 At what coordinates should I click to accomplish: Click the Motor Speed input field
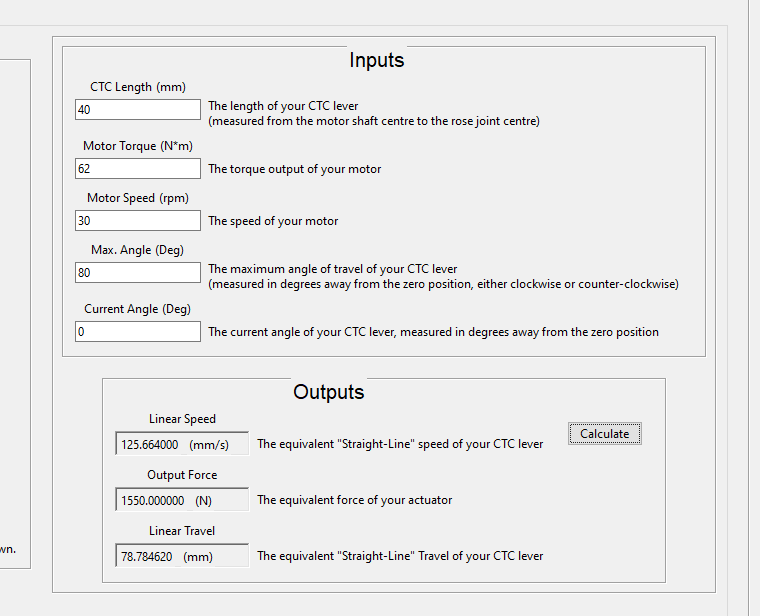tap(138, 221)
